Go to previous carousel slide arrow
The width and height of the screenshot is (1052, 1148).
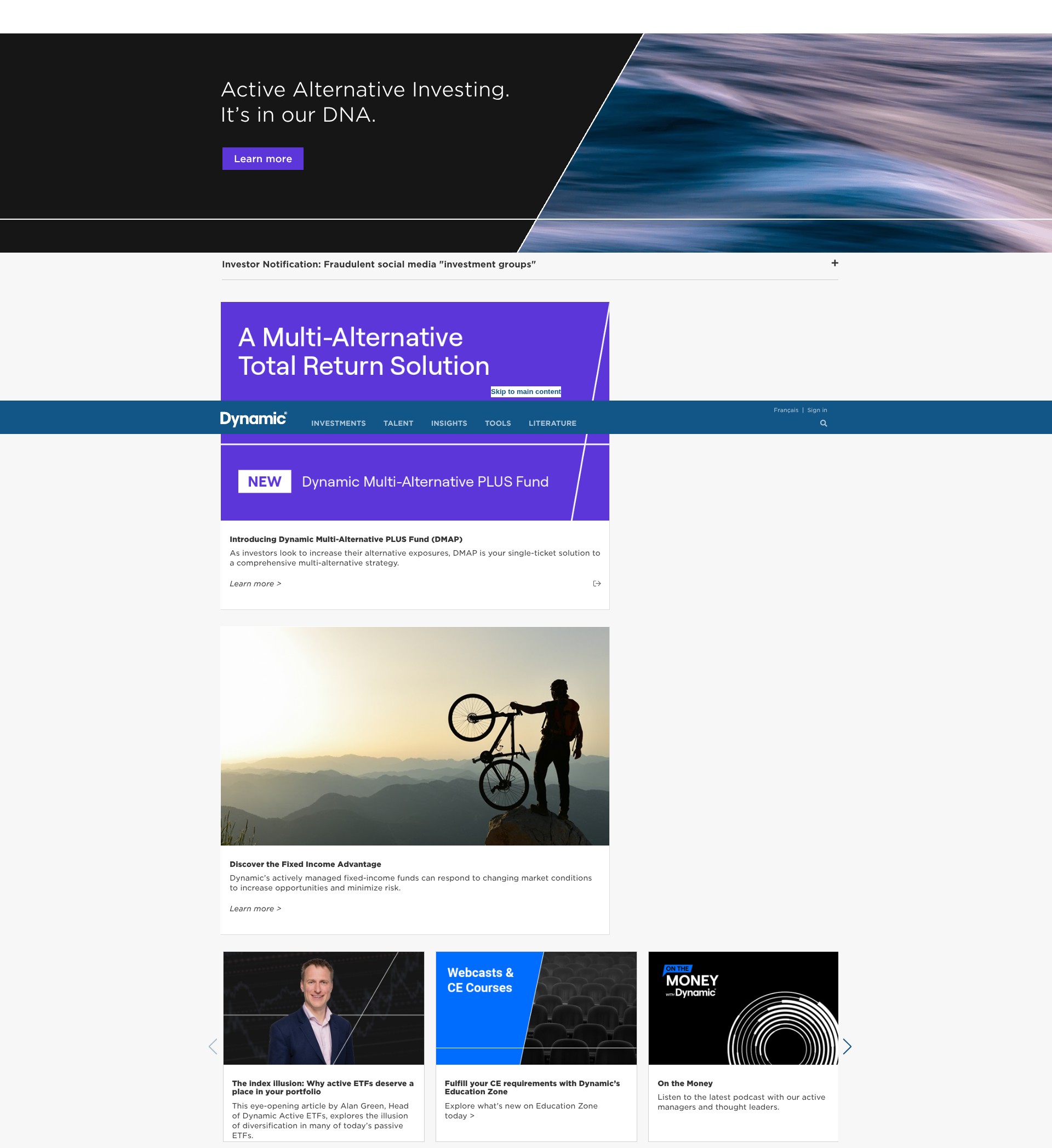point(213,1047)
